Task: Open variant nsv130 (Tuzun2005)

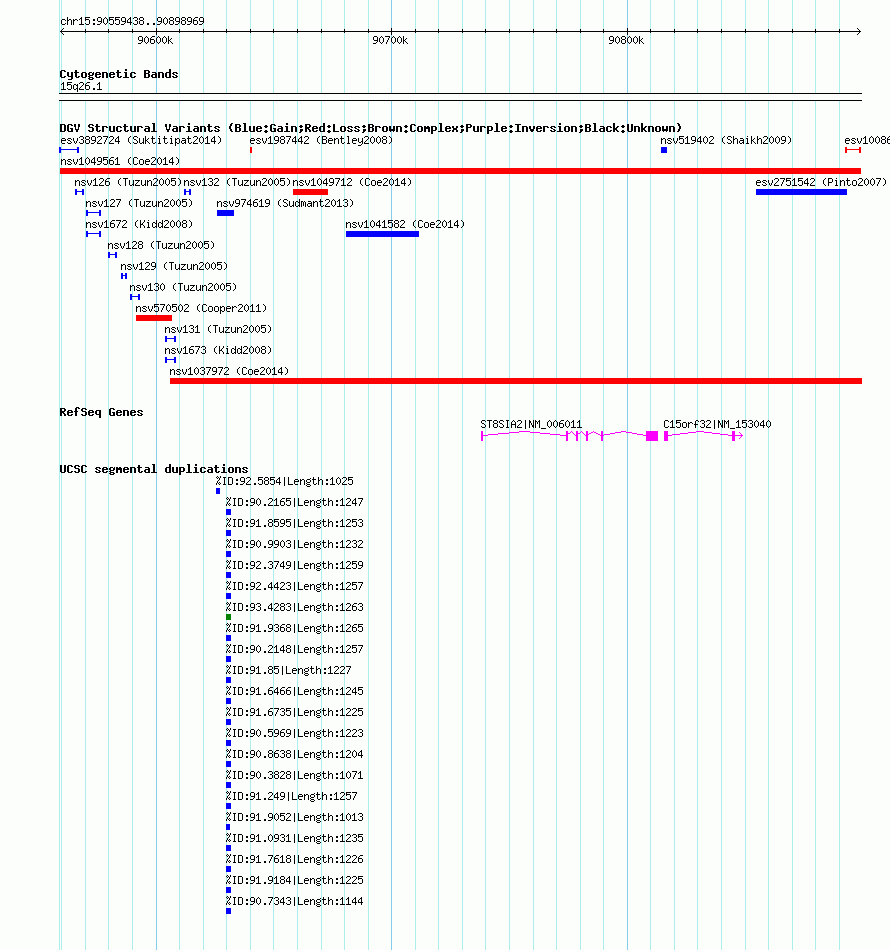Action: click(183, 287)
